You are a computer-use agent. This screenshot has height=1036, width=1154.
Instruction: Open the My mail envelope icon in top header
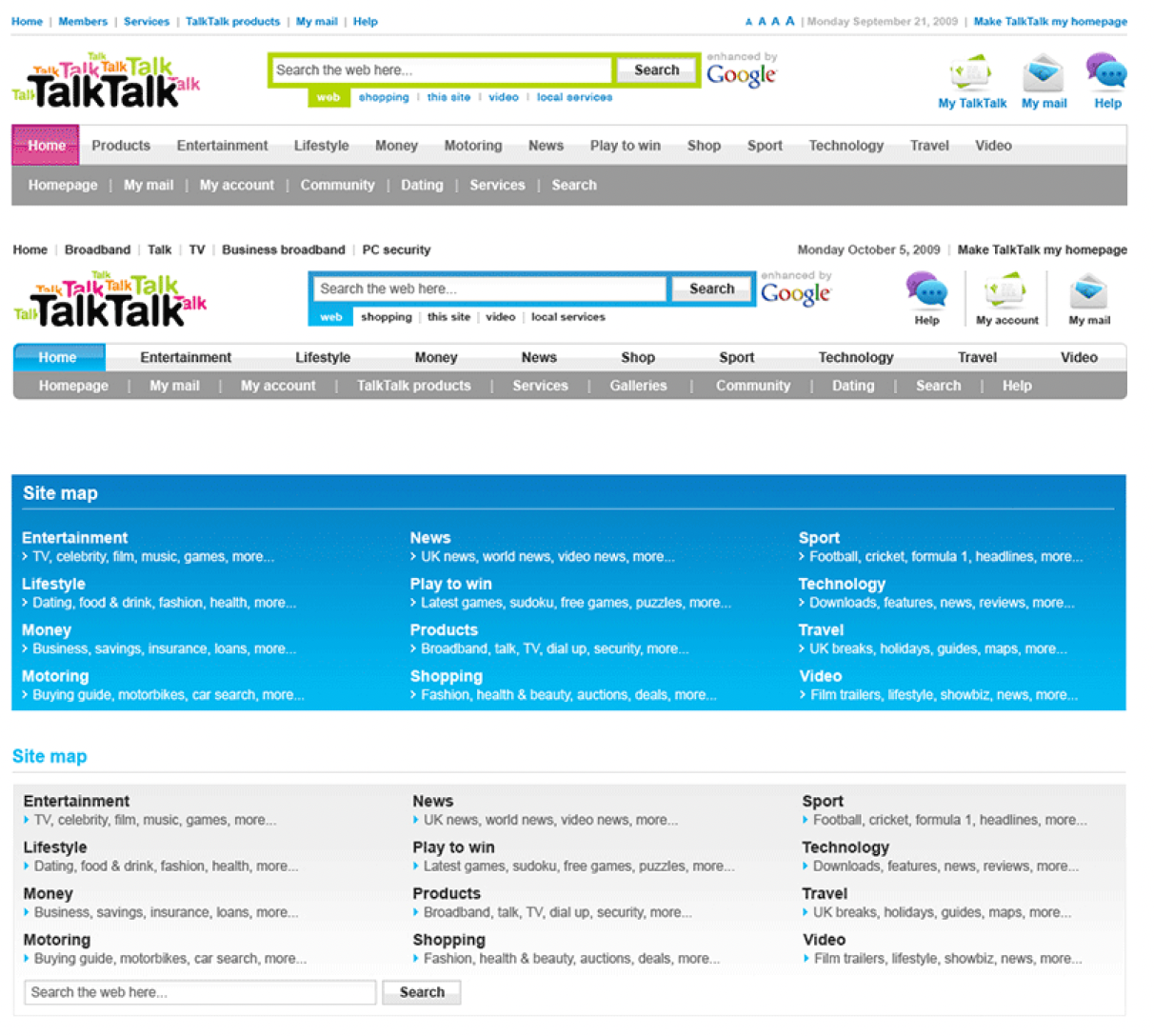click(x=1044, y=74)
